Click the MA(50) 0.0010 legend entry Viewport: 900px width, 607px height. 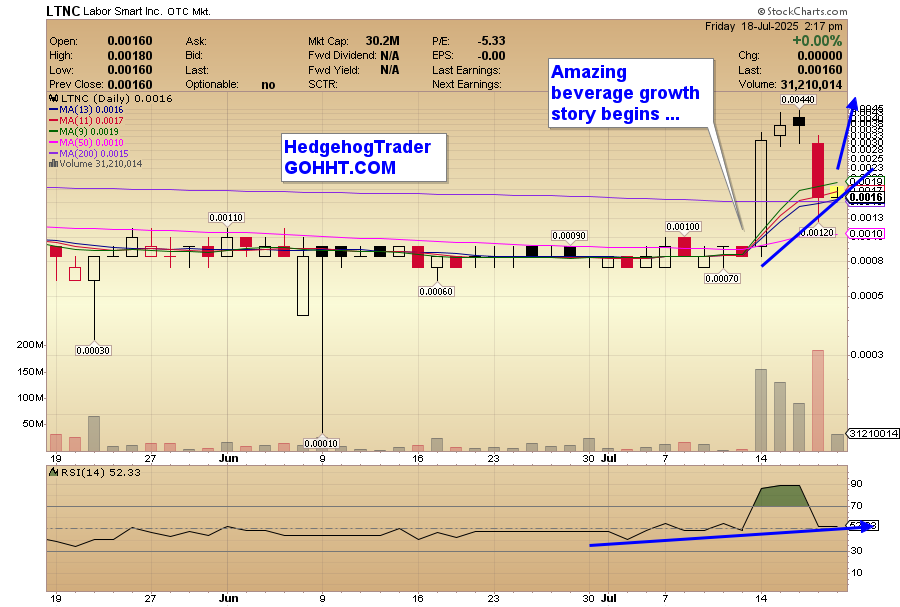click(87, 142)
